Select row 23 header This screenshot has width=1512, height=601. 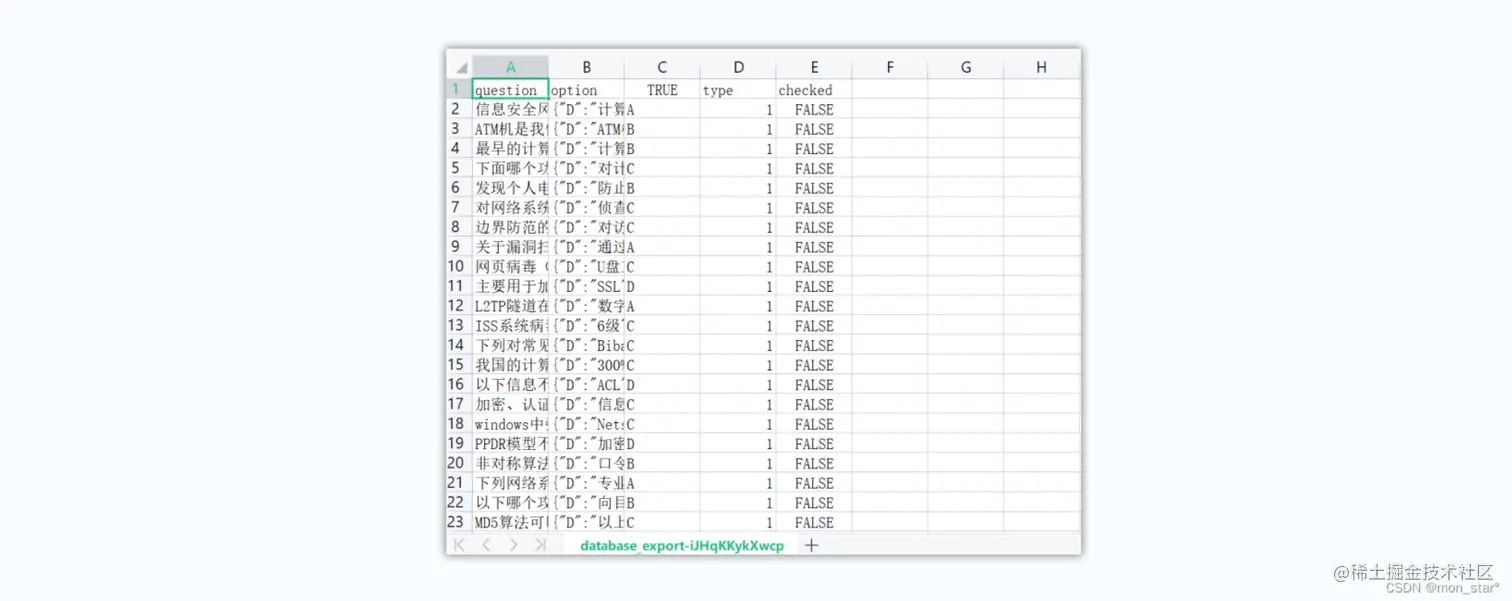pos(460,522)
